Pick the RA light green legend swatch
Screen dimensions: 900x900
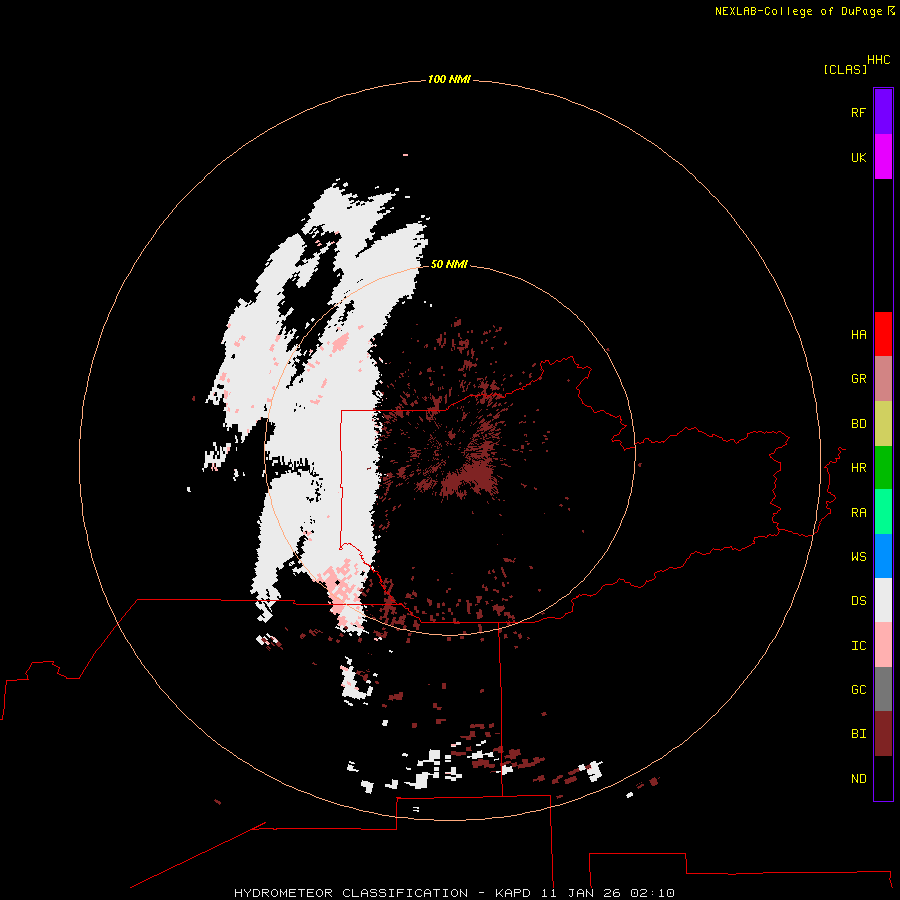point(883,512)
